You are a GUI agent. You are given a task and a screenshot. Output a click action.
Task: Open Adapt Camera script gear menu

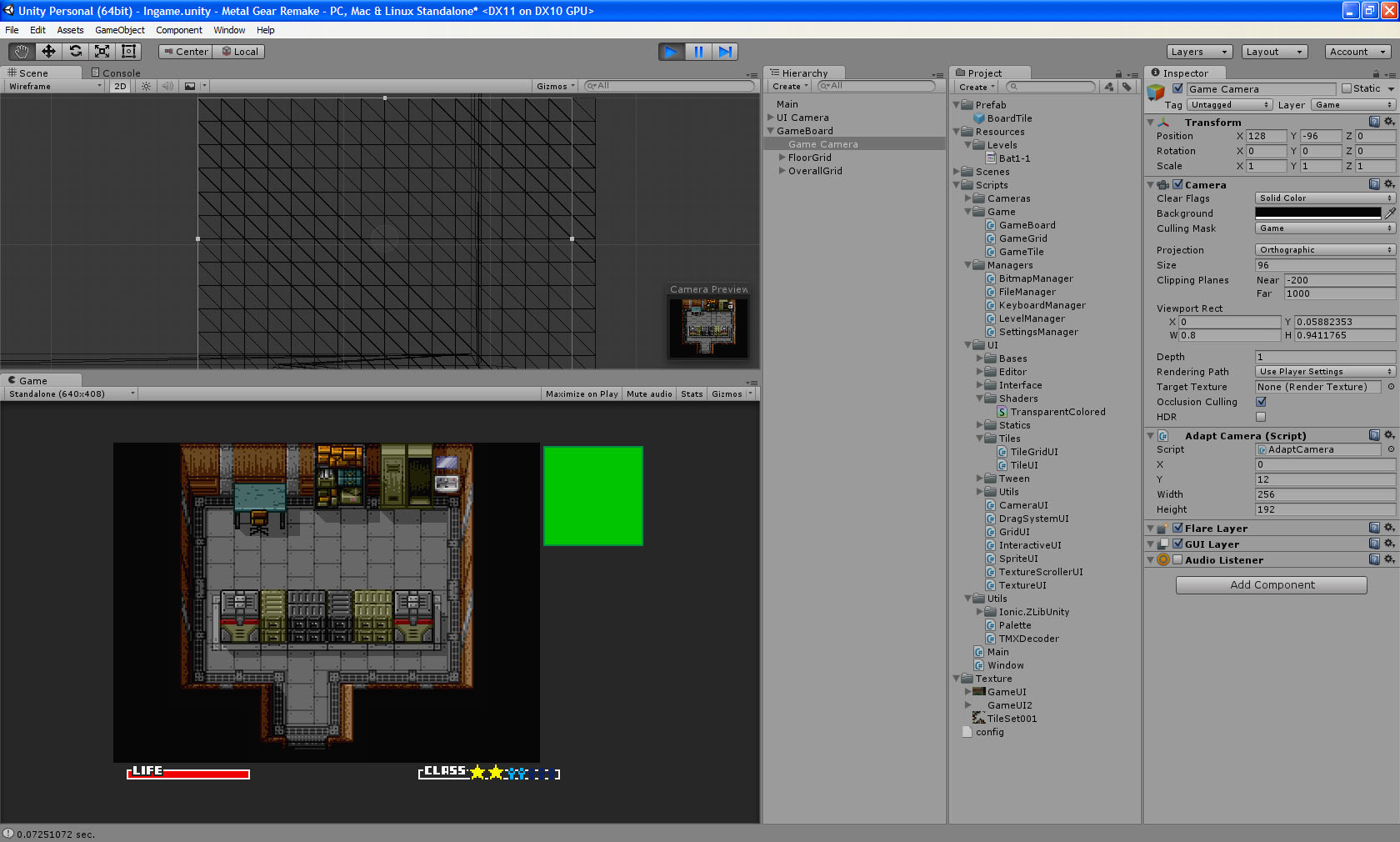tap(1389, 435)
